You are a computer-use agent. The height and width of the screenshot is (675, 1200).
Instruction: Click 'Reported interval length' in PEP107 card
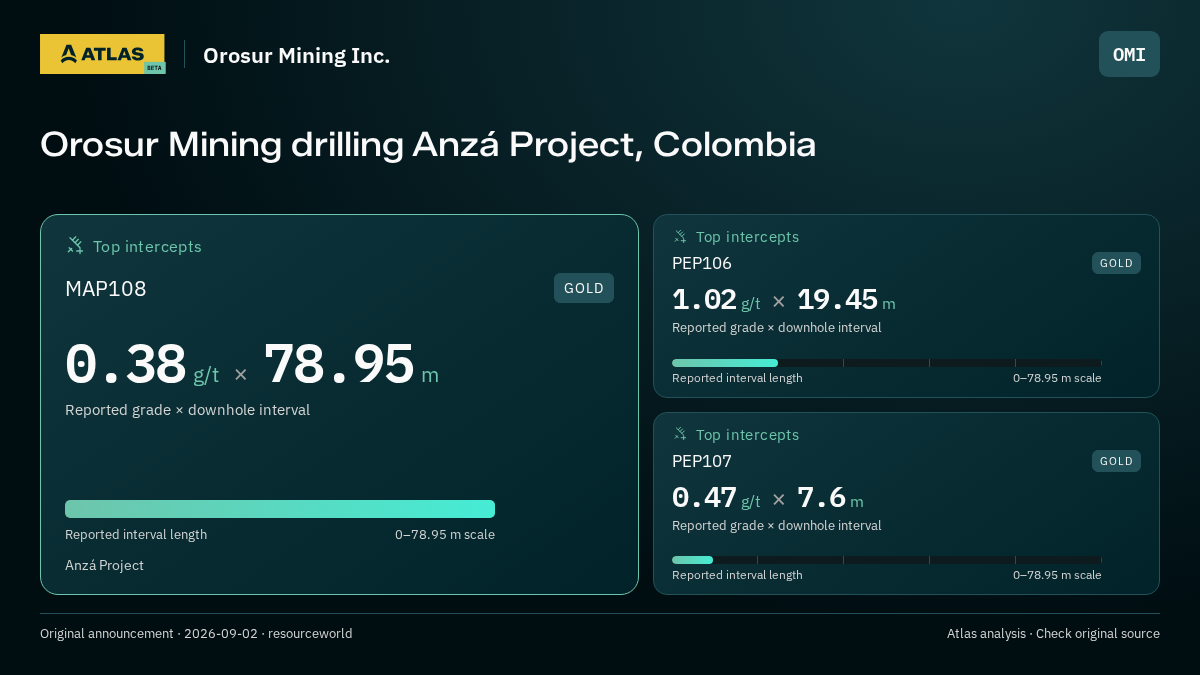click(737, 575)
